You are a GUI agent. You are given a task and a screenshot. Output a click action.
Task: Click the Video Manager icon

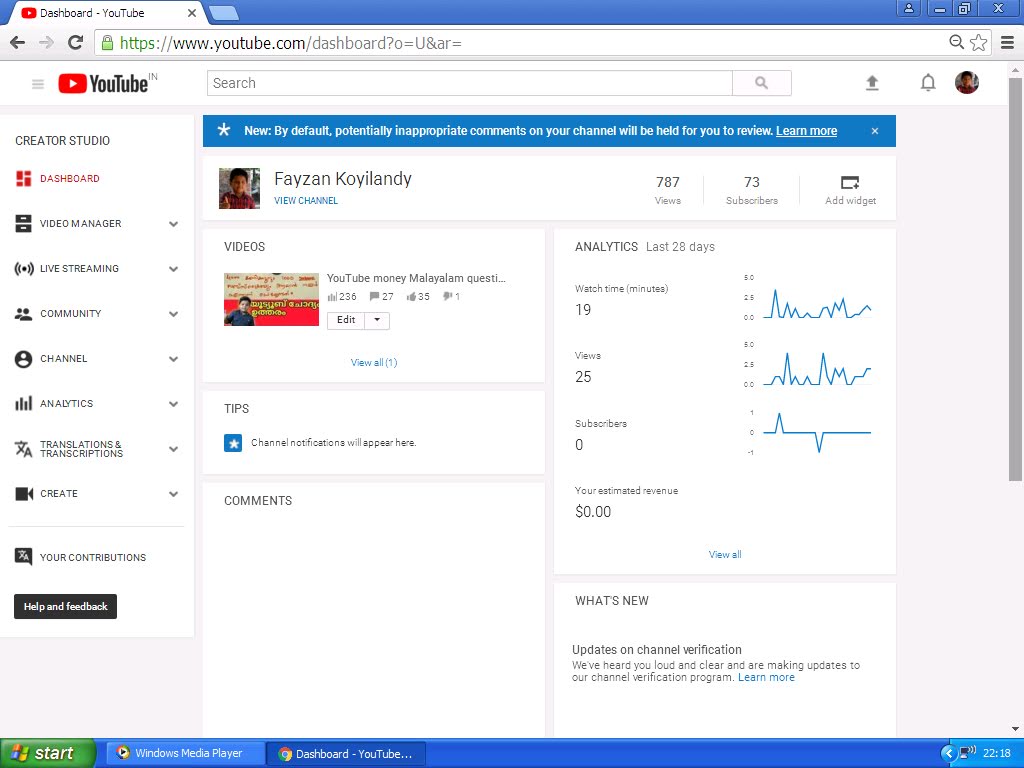coord(24,223)
